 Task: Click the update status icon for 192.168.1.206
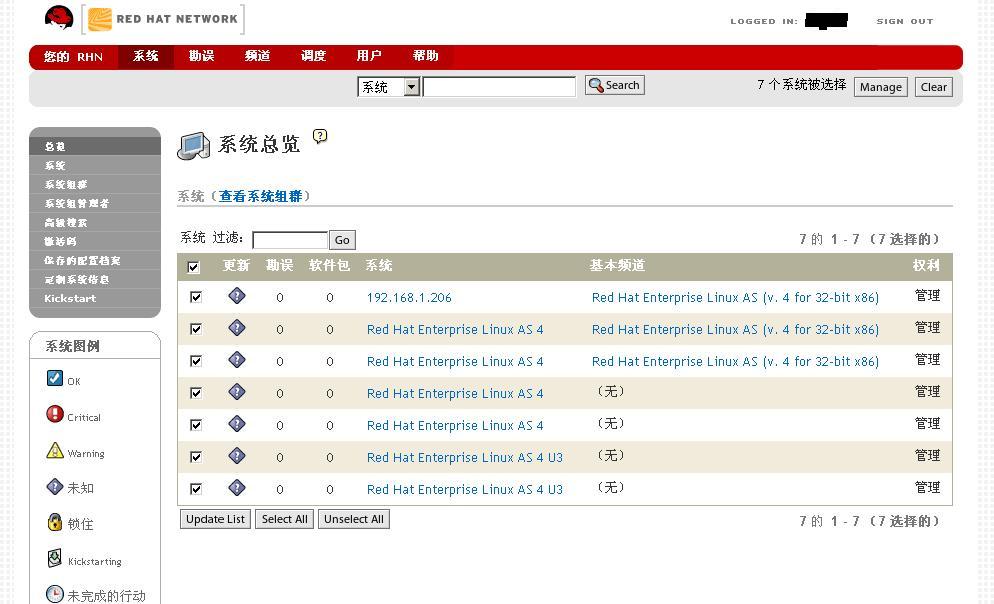coord(236,296)
